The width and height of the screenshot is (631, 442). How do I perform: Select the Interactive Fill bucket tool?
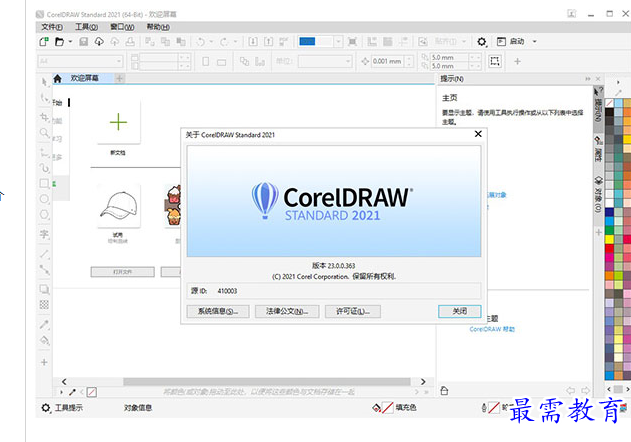44,340
